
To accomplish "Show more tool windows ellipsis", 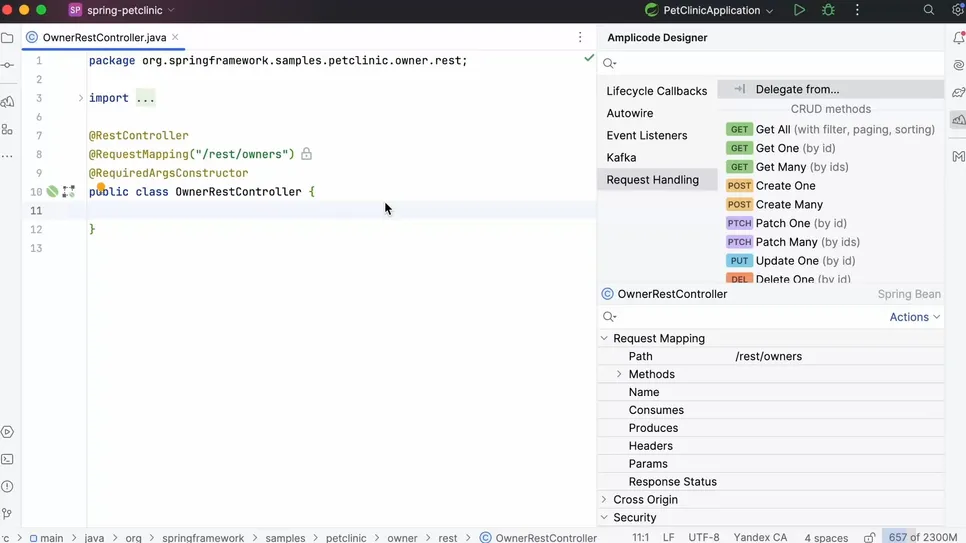I will [x=7, y=157].
